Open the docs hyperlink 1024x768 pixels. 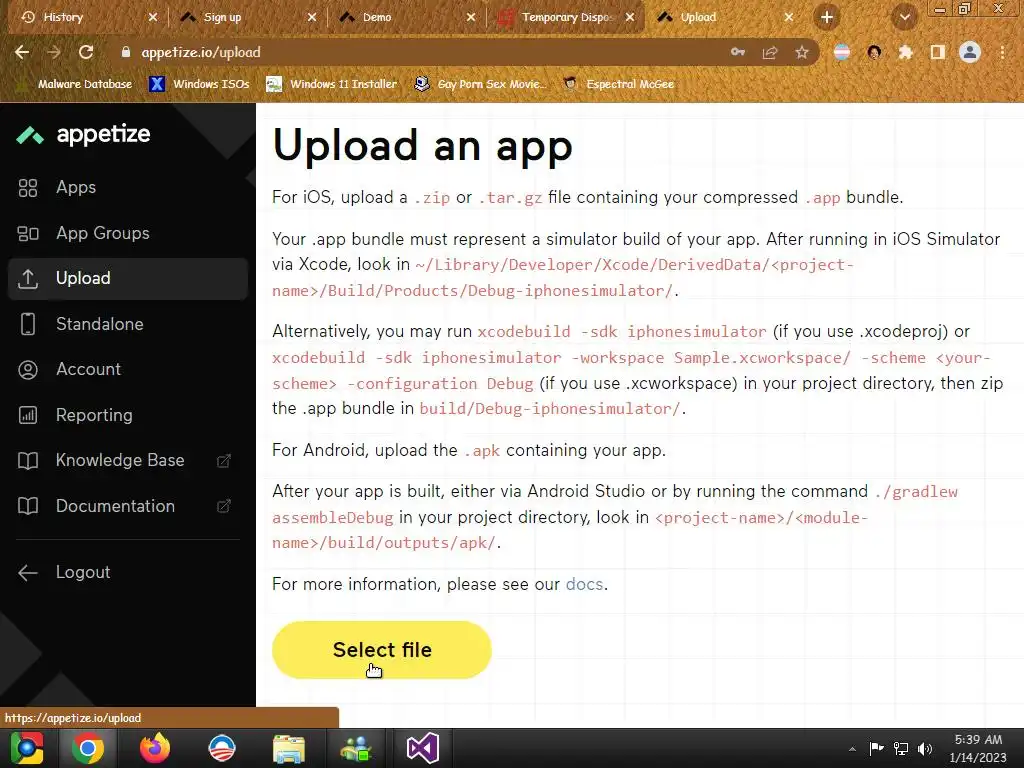pos(584,584)
